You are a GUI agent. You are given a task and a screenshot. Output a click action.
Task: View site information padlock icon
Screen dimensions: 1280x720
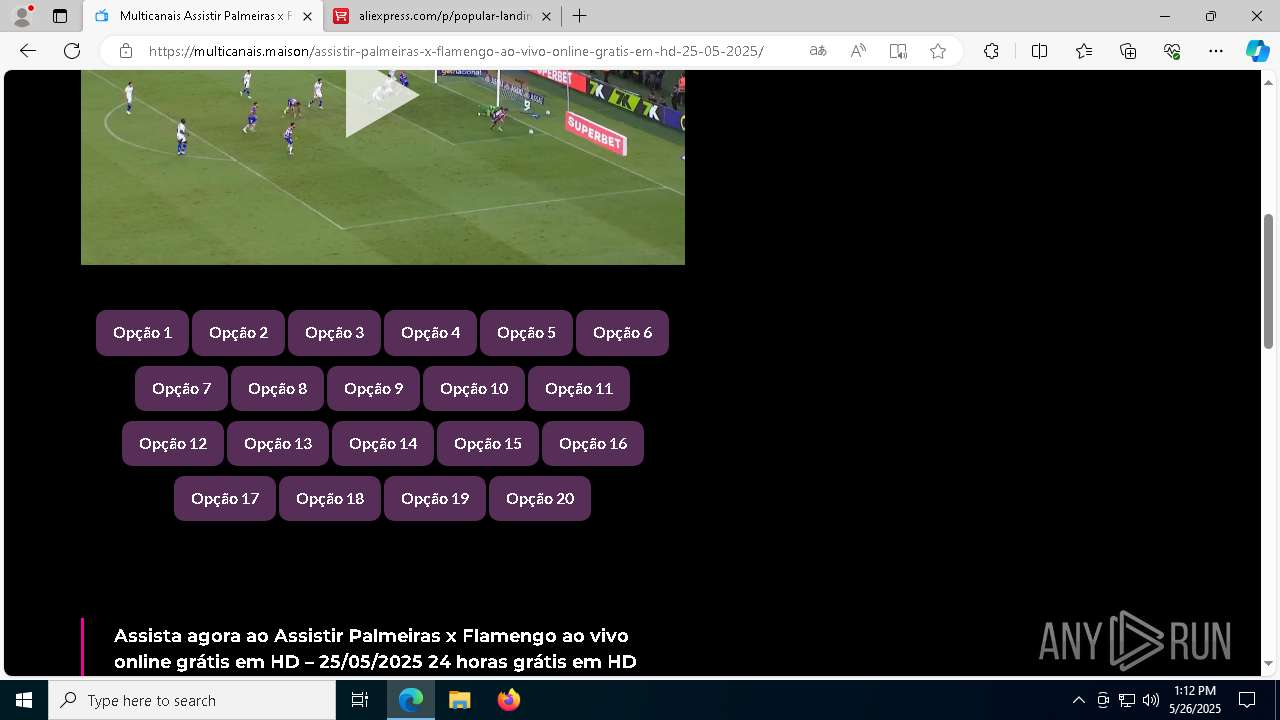126,51
